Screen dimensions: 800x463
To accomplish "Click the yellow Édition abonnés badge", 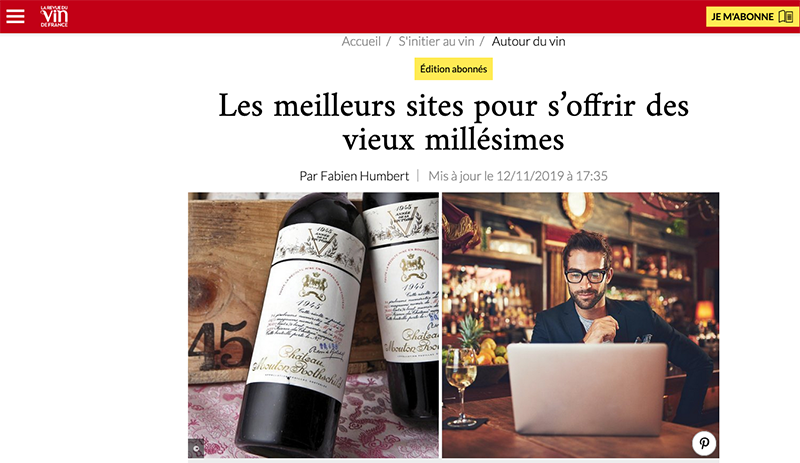I will 453,69.
